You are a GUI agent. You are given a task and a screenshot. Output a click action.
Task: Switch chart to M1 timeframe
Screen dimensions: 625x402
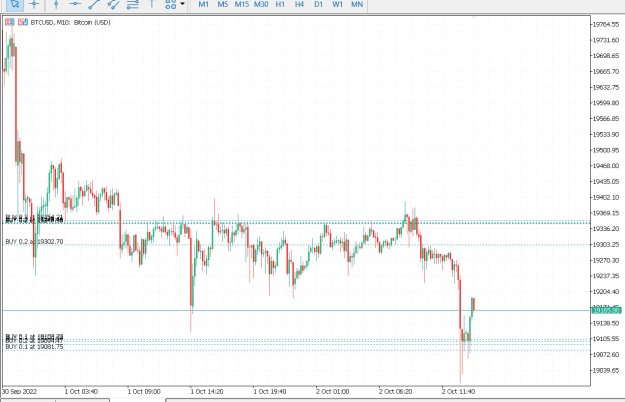(204, 4)
